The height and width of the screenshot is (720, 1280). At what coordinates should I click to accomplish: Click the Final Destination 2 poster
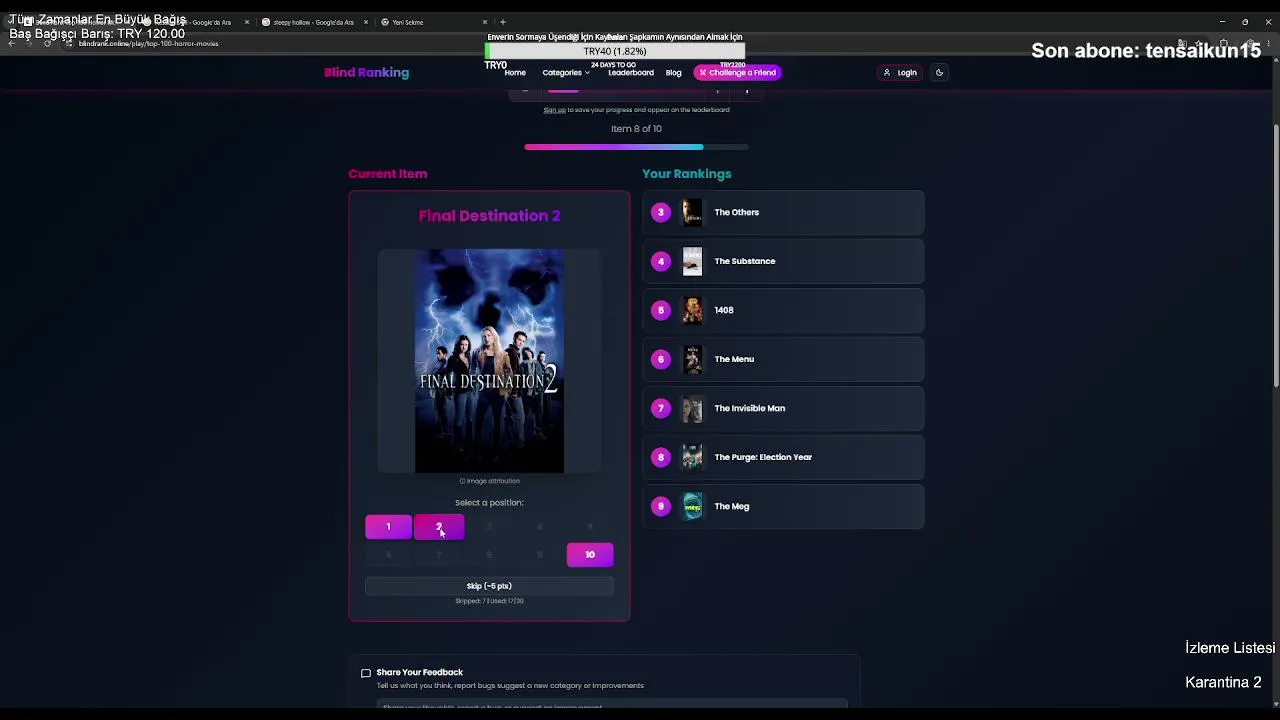tap(489, 361)
